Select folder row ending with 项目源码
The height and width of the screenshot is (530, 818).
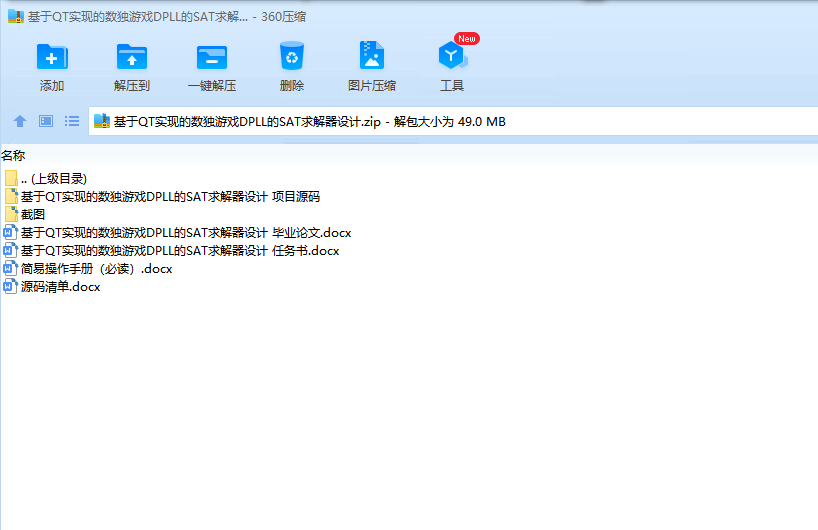(170, 197)
